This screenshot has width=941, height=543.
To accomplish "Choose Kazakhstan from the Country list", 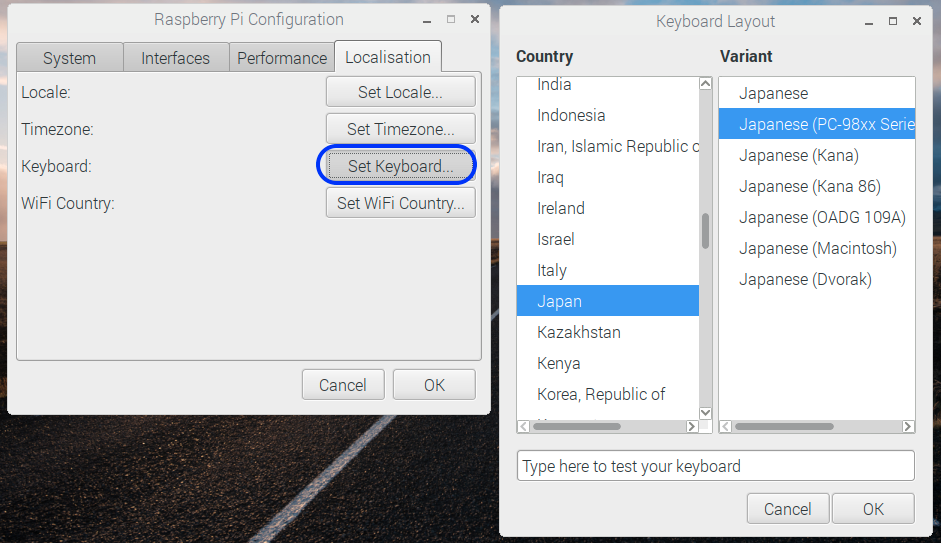I will tap(578, 332).
